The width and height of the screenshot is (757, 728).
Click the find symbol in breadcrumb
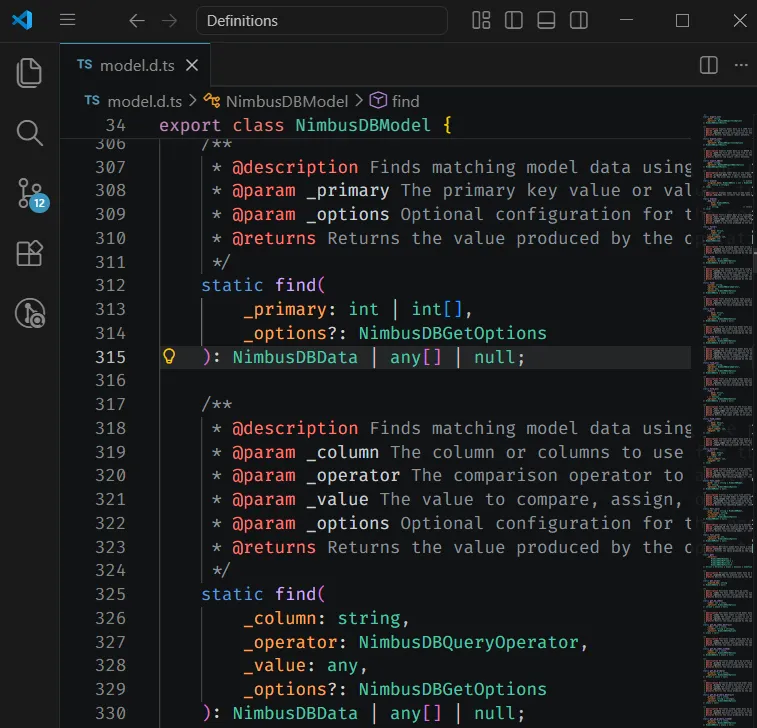[x=406, y=101]
